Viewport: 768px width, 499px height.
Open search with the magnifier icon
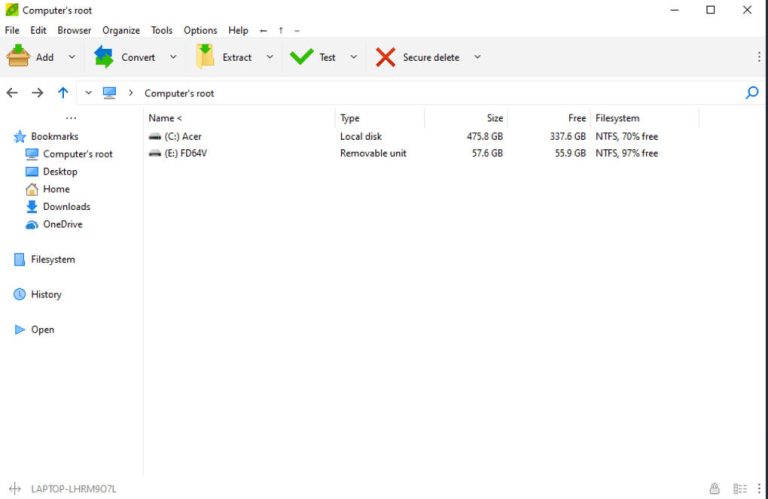point(752,93)
